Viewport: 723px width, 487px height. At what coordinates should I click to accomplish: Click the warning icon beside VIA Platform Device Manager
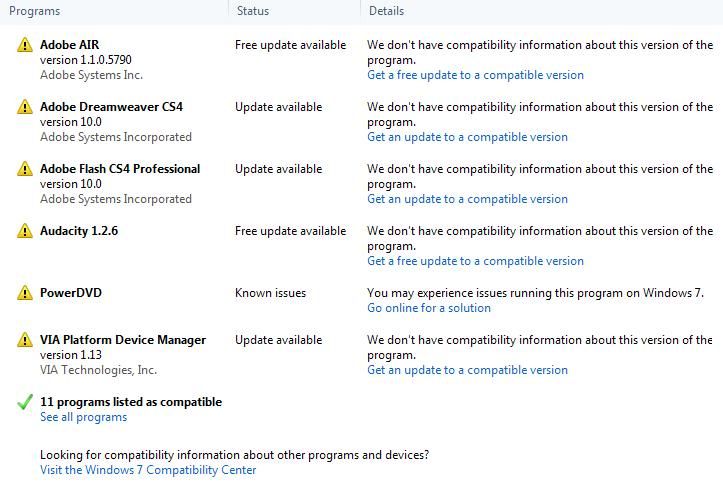click(x=25, y=340)
